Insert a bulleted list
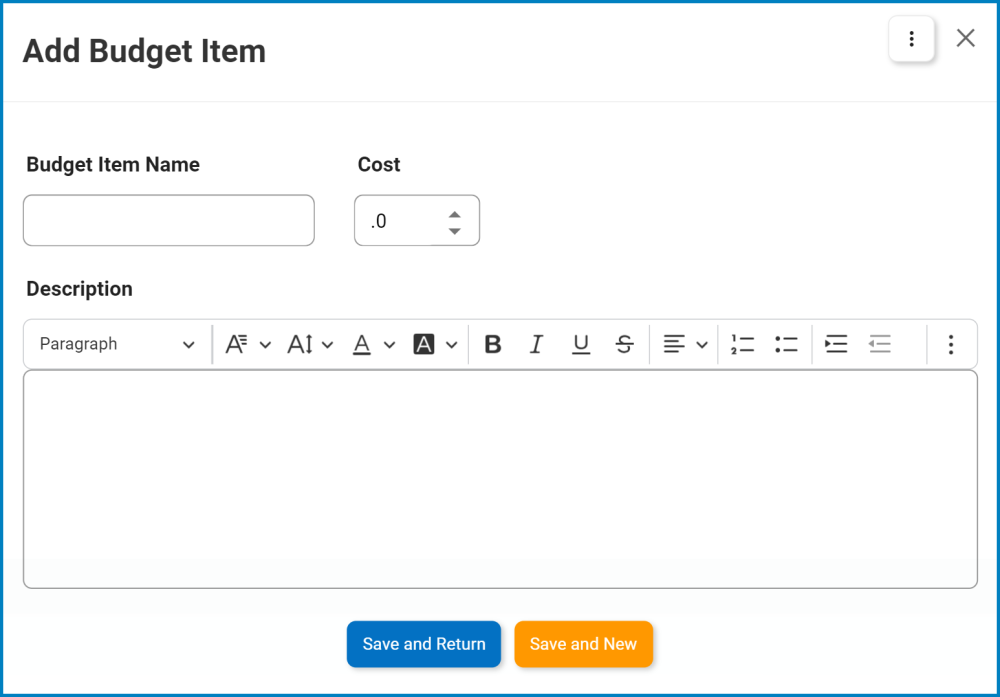 [786, 345]
